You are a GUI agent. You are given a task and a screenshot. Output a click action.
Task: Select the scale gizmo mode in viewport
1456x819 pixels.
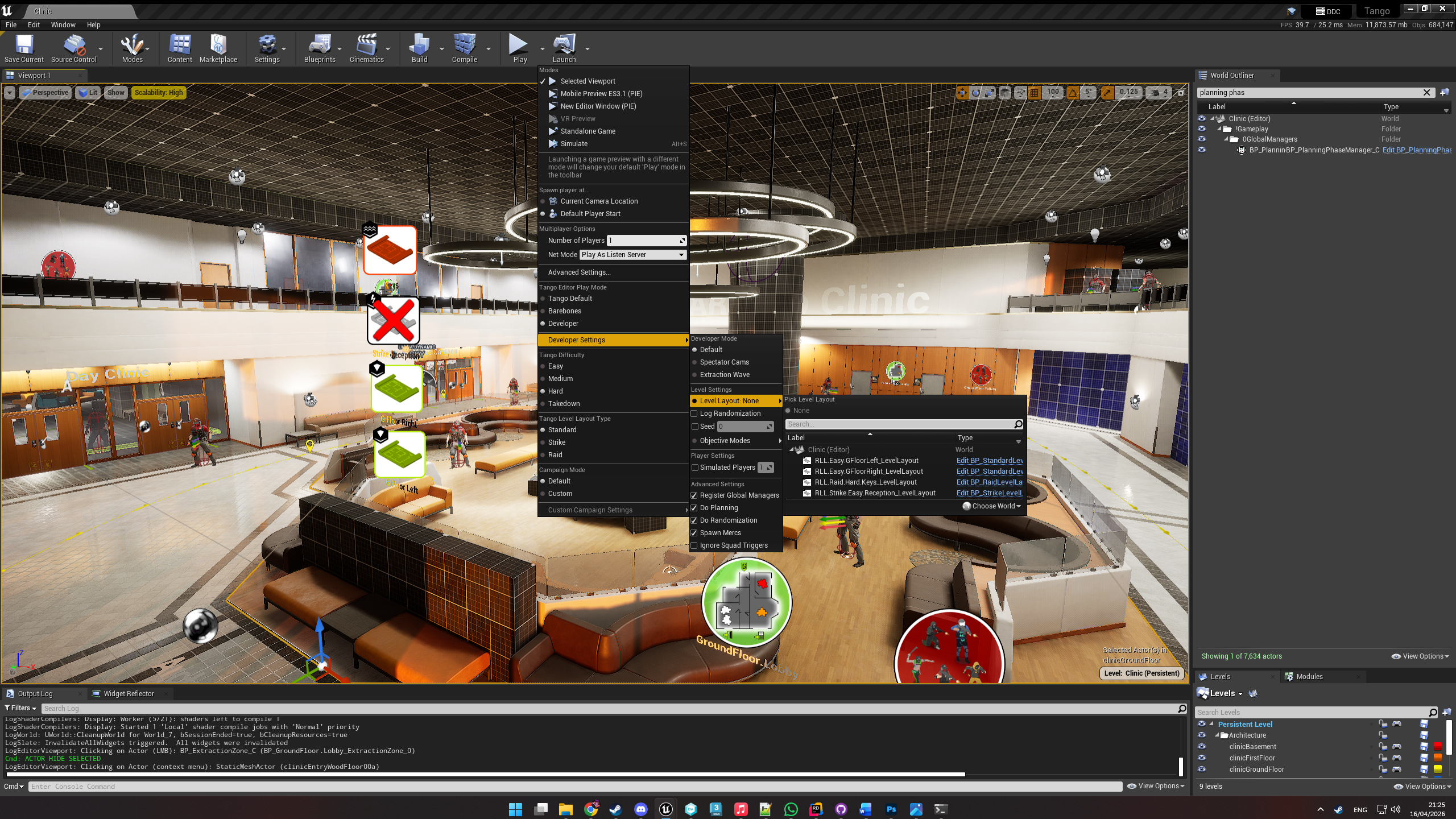click(x=990, y=92)
